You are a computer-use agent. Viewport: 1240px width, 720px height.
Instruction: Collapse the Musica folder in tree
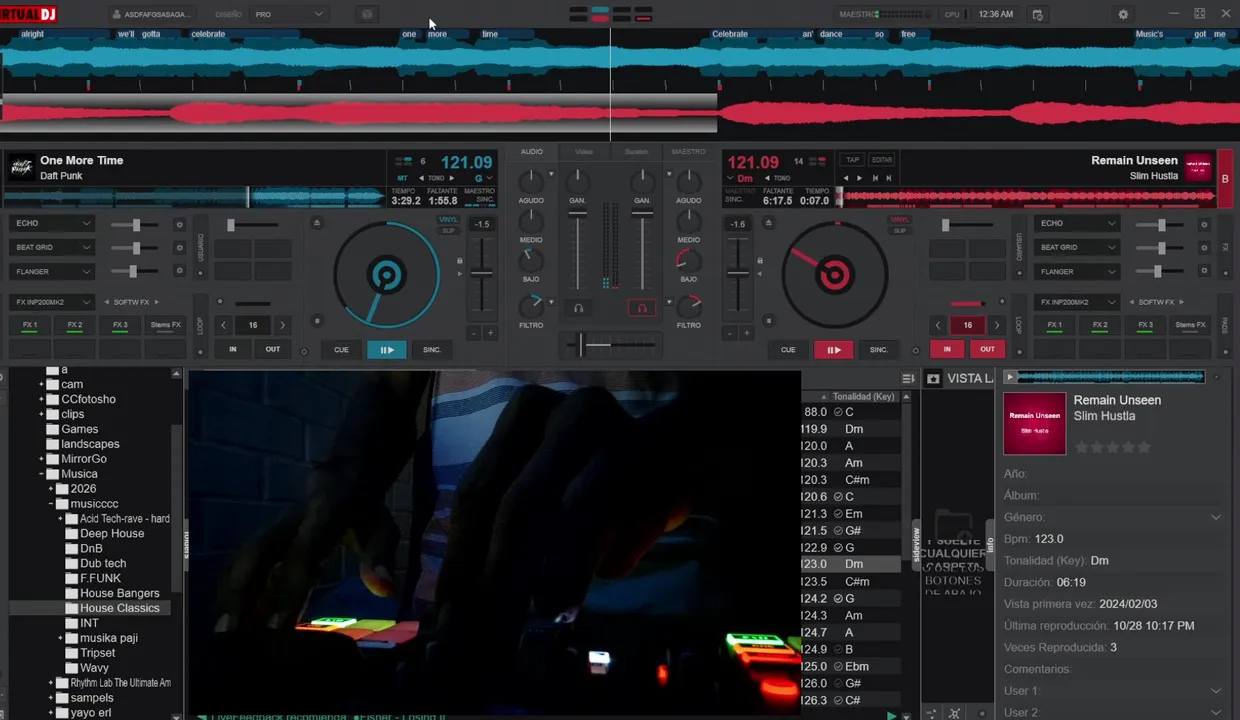tap(42, 474)
